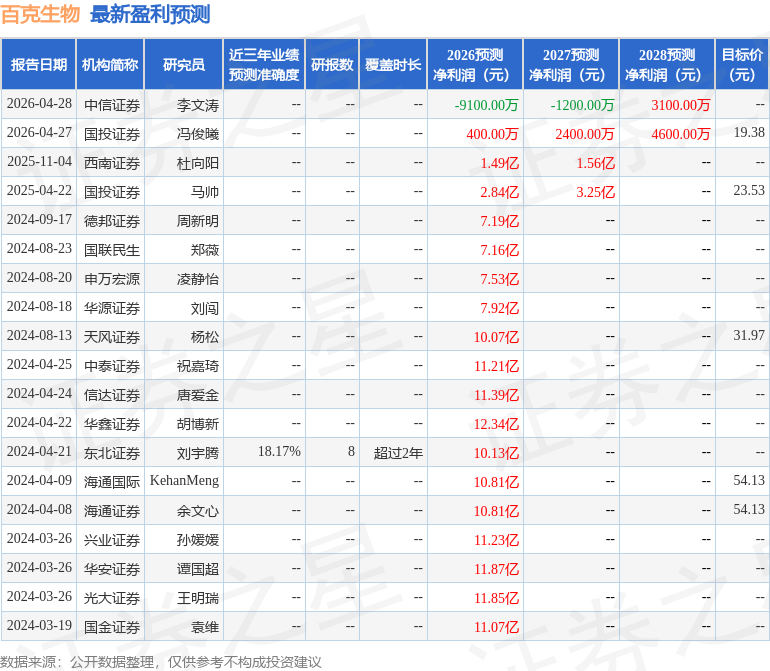Click the 研究员 column header
The height and width of the screenshot is (671, 770).
pos(184,65)
